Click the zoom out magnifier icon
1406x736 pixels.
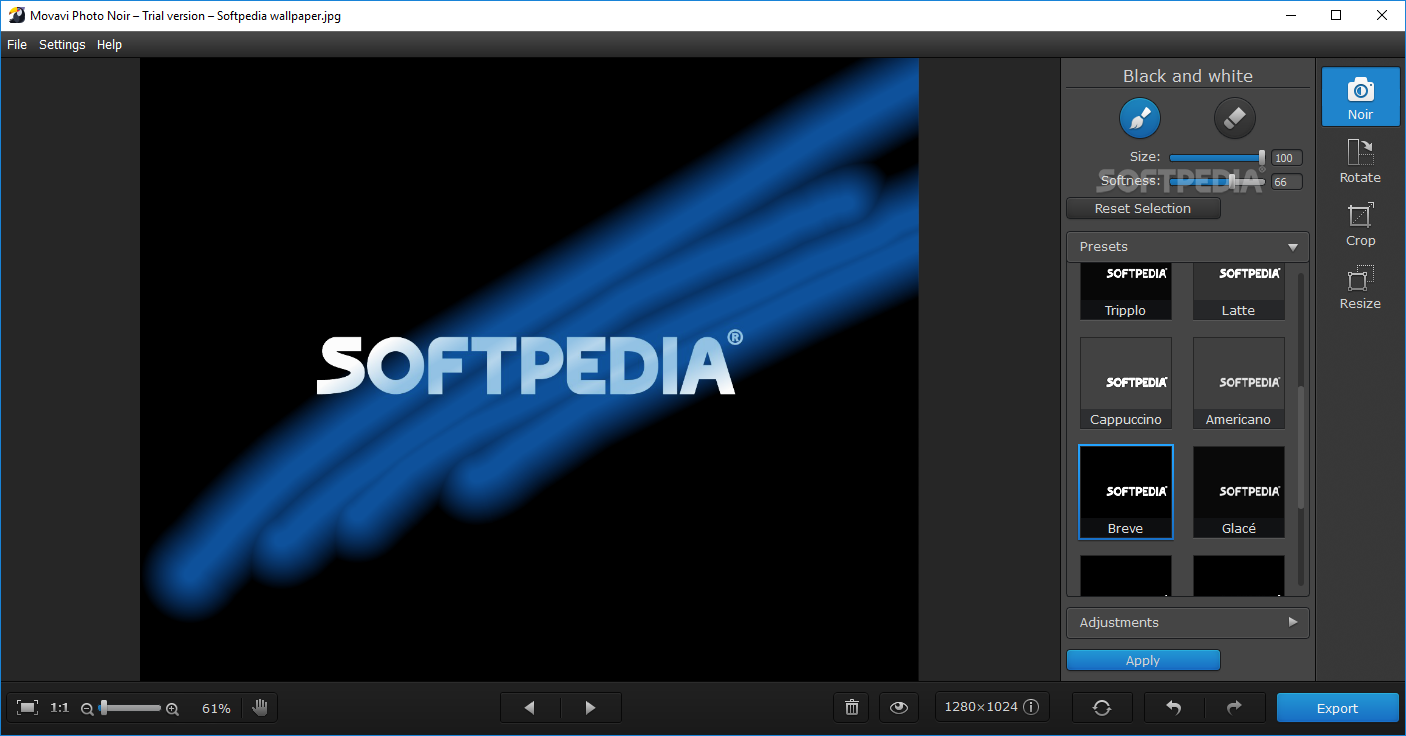pos(87,709)
